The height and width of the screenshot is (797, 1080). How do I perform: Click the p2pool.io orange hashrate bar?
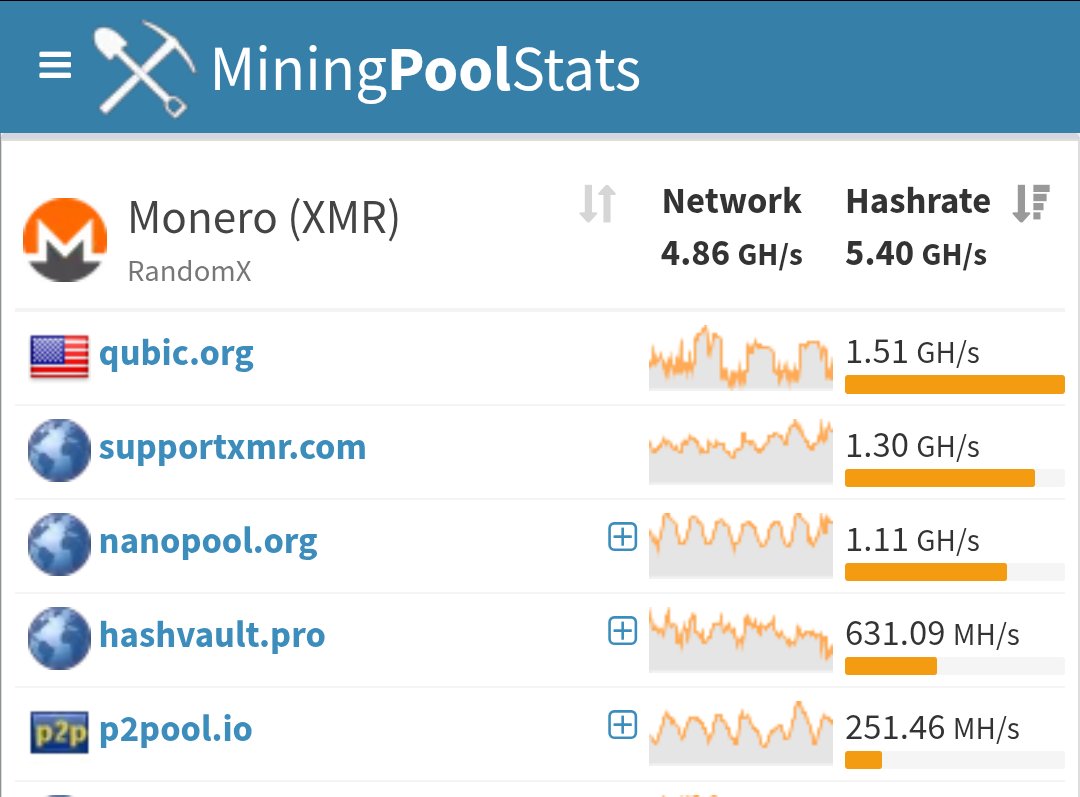863,759
